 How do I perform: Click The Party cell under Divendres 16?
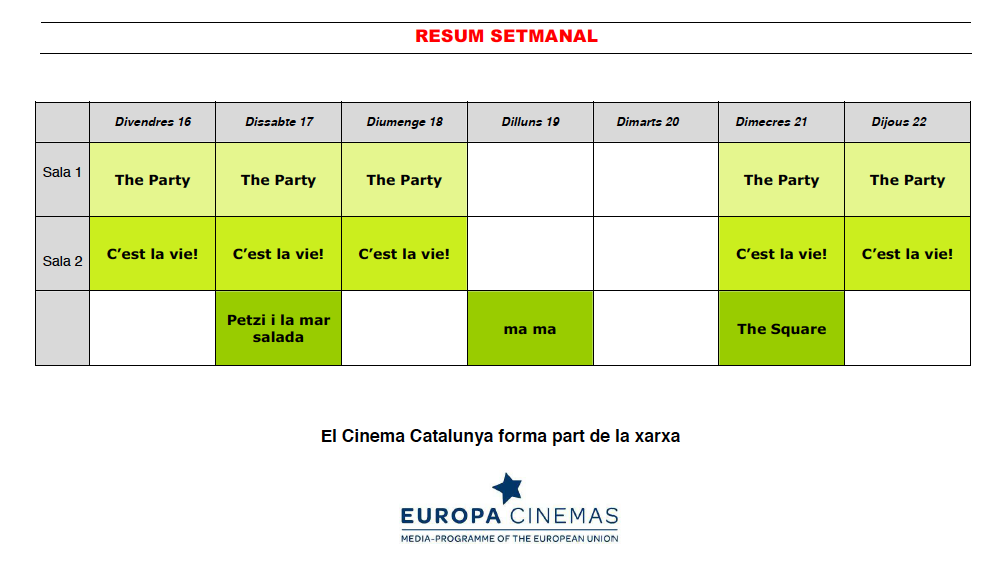[153, 180]
